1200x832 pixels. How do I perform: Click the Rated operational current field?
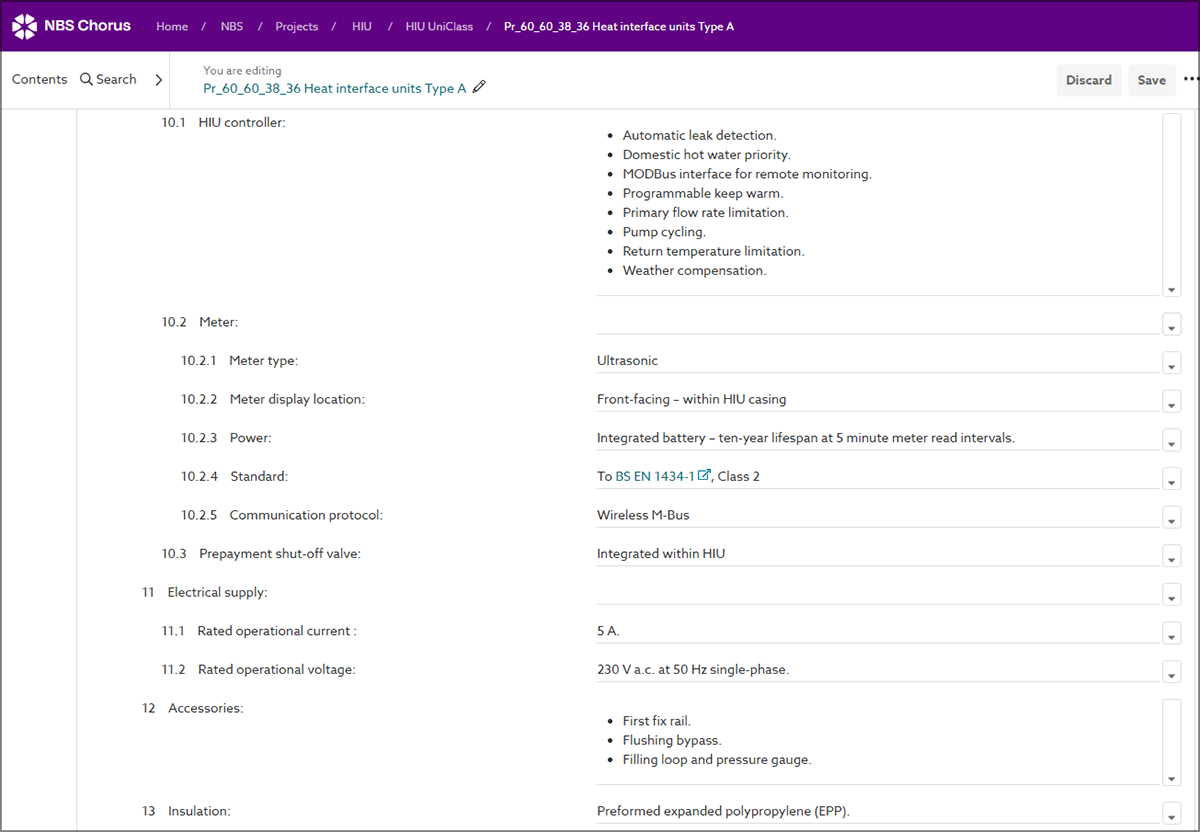coord(876,632)
